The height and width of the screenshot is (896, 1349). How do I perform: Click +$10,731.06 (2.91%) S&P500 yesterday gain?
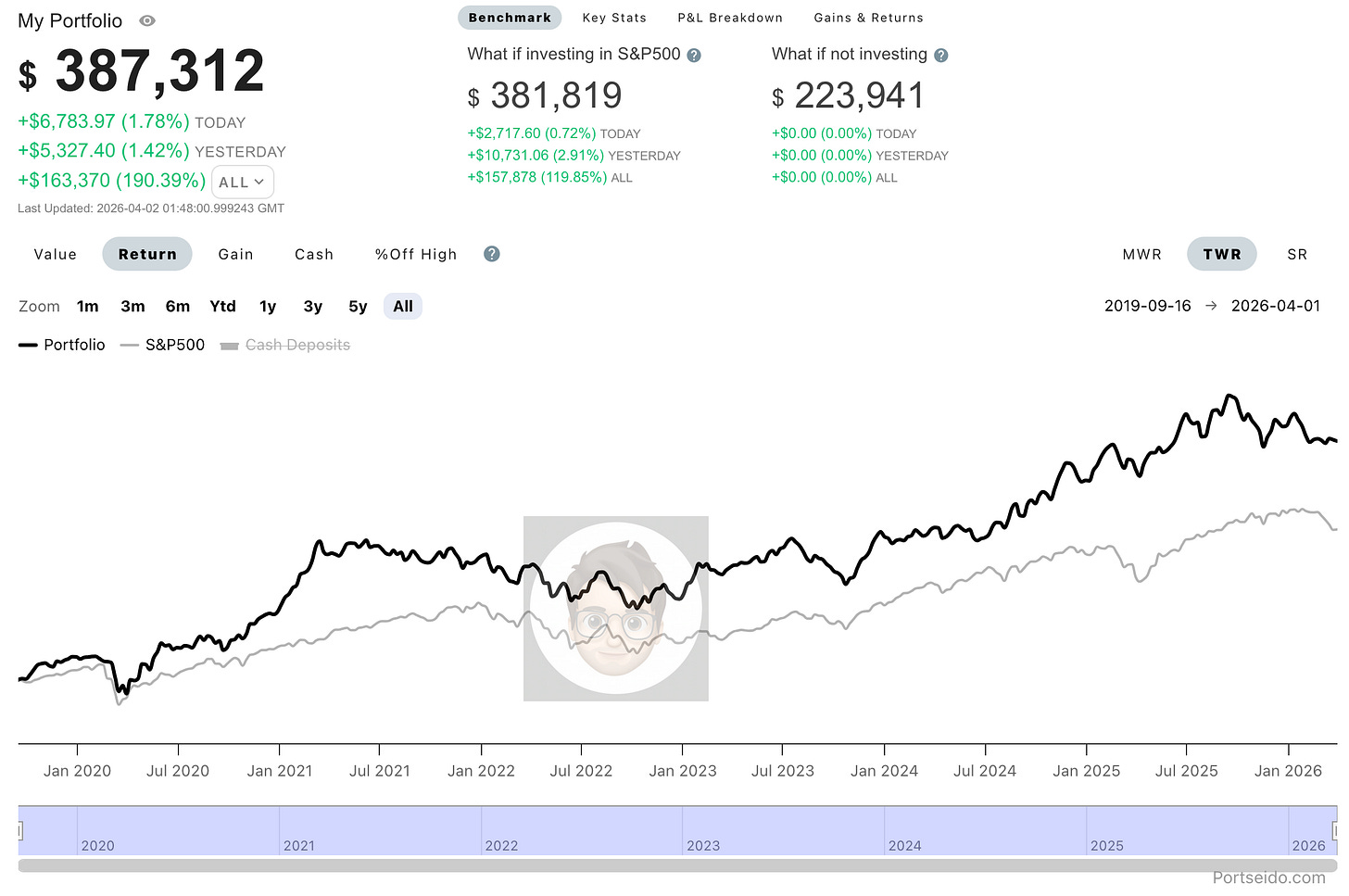coord(536,156)
